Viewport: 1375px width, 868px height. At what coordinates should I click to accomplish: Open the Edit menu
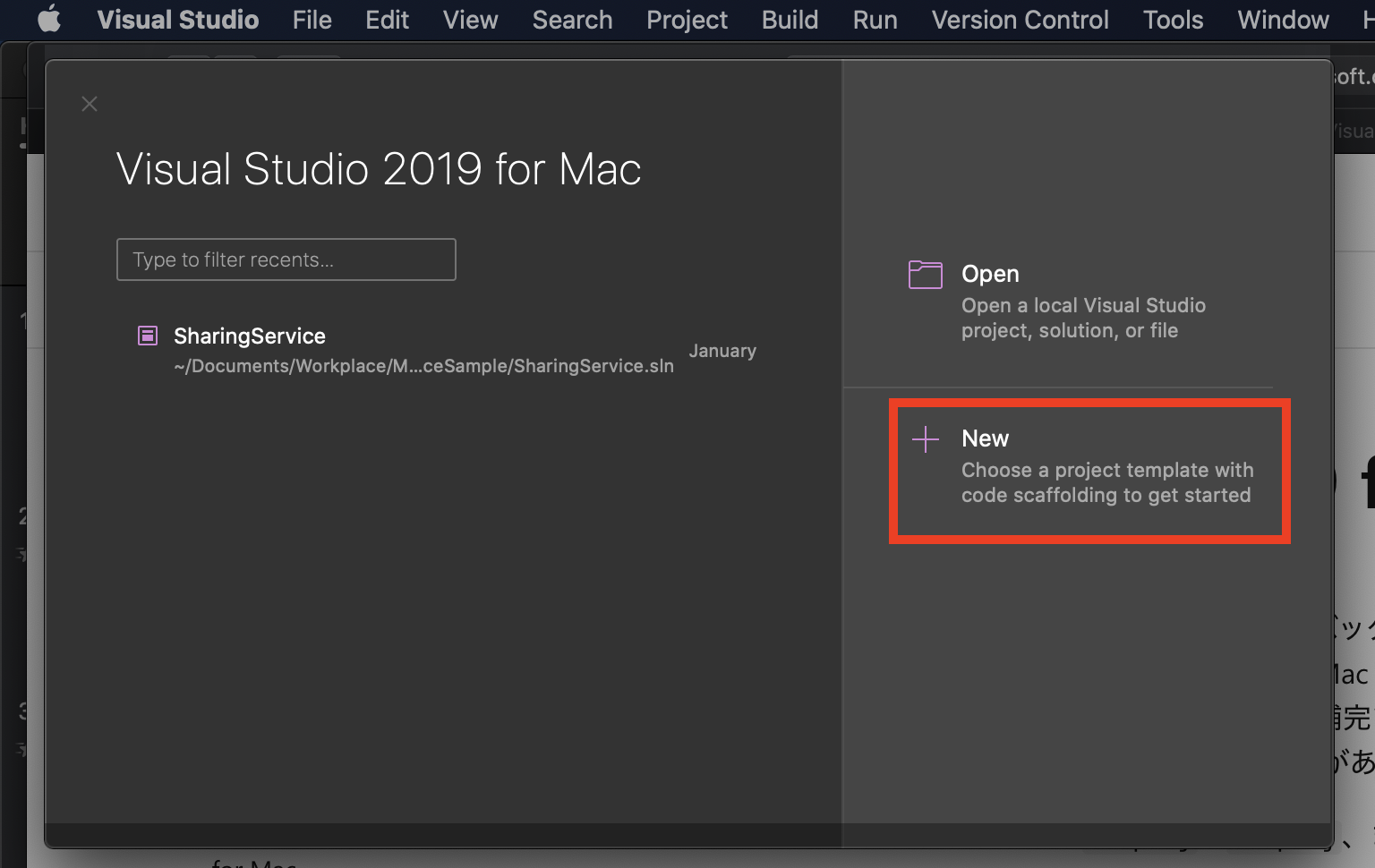click(387, 20)
